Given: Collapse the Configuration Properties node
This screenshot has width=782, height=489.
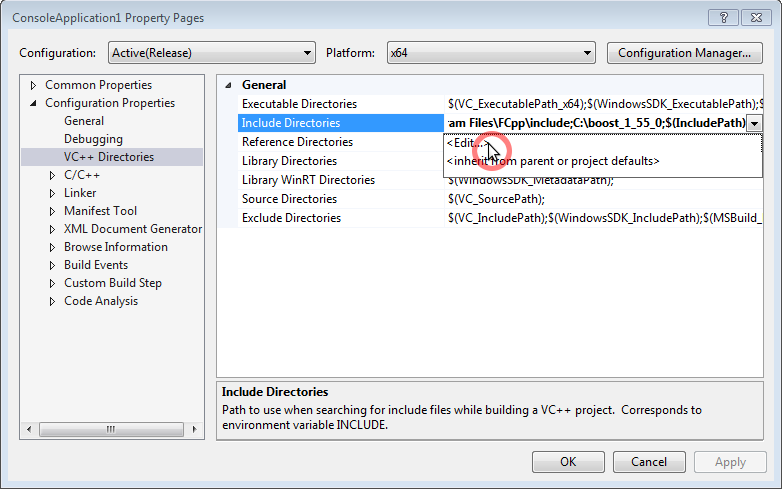Looking at the screenshot, I should pos(34,103).
